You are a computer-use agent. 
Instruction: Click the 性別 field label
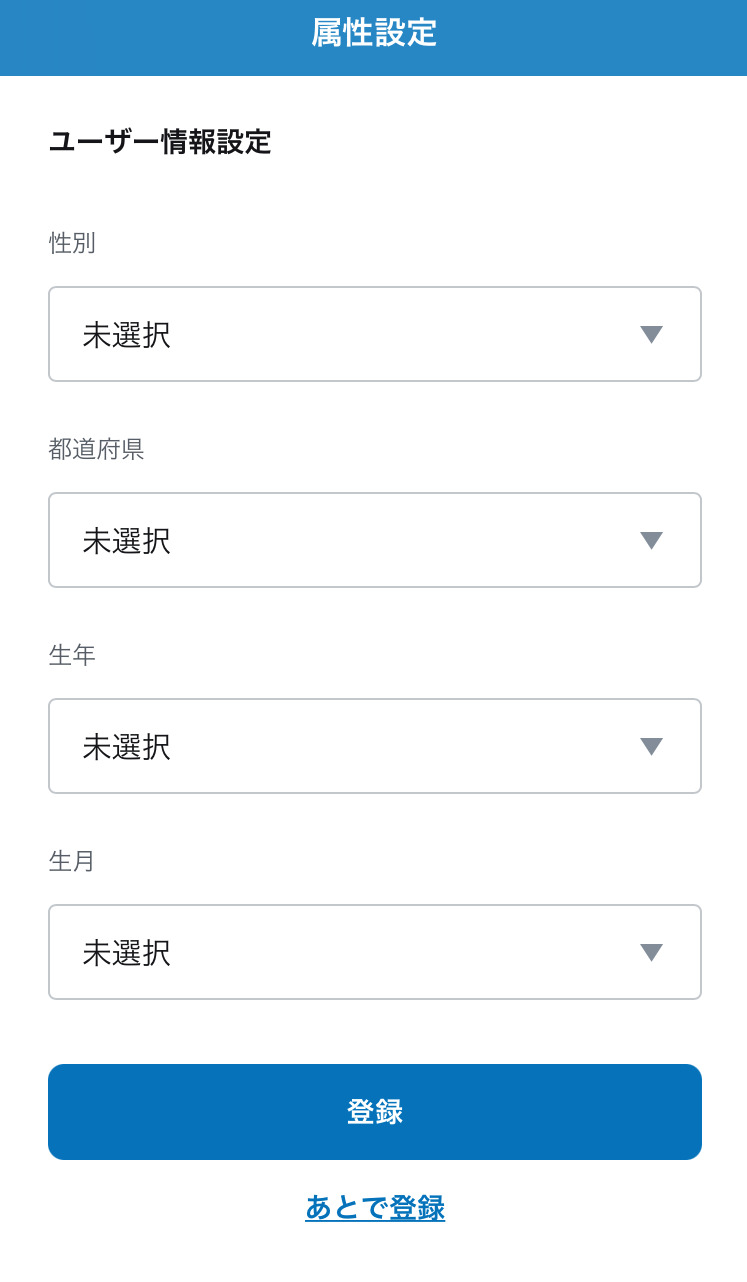click(72, 243)
